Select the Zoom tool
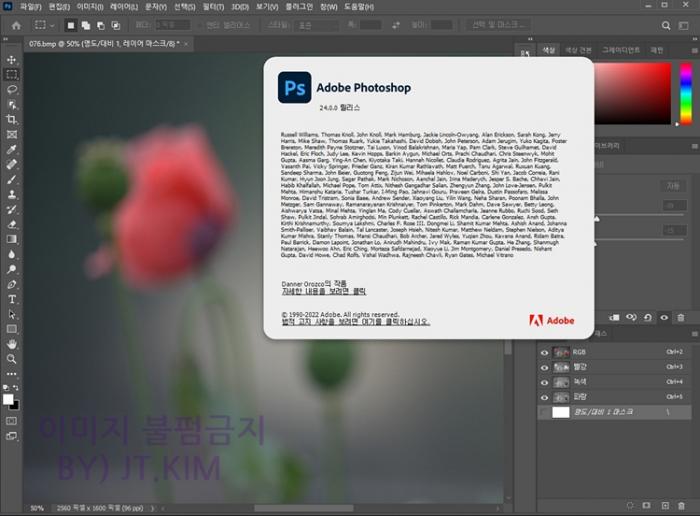Image resolution: width=700 pixels, height=516 pixels. pyautogui.click(x=12, y=359)
